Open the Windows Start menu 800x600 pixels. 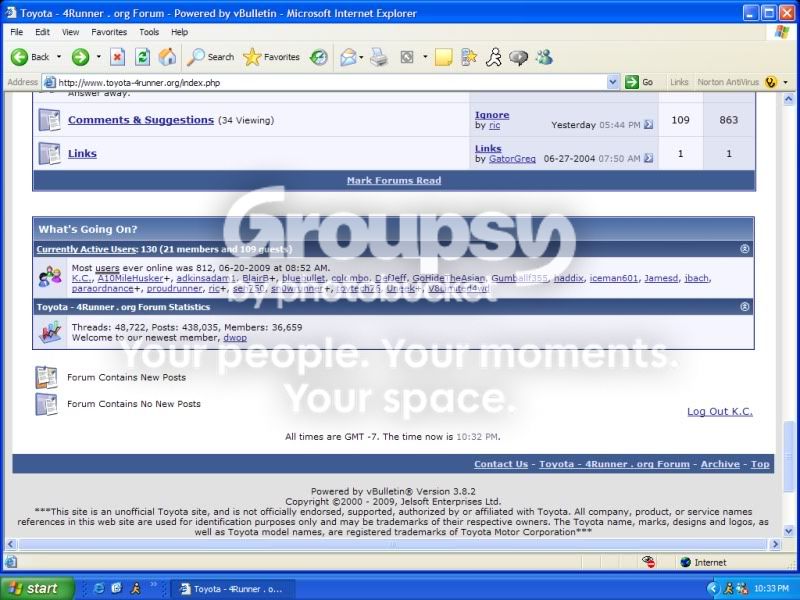[x=37, y=589]
